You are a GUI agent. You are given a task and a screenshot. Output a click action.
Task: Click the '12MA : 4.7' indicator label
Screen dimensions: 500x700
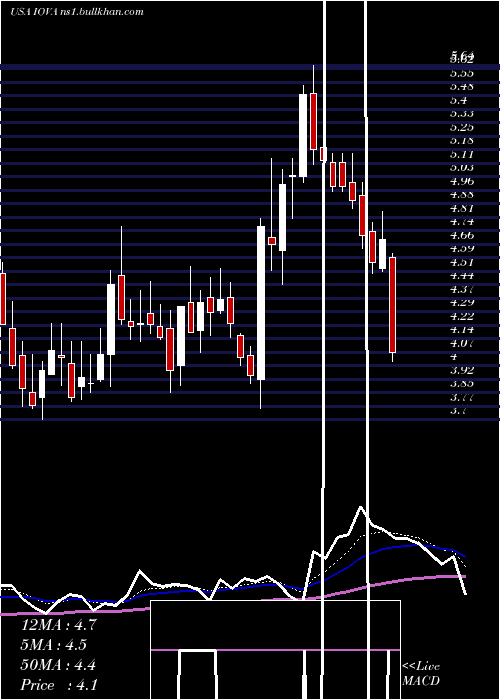(58, 625)
